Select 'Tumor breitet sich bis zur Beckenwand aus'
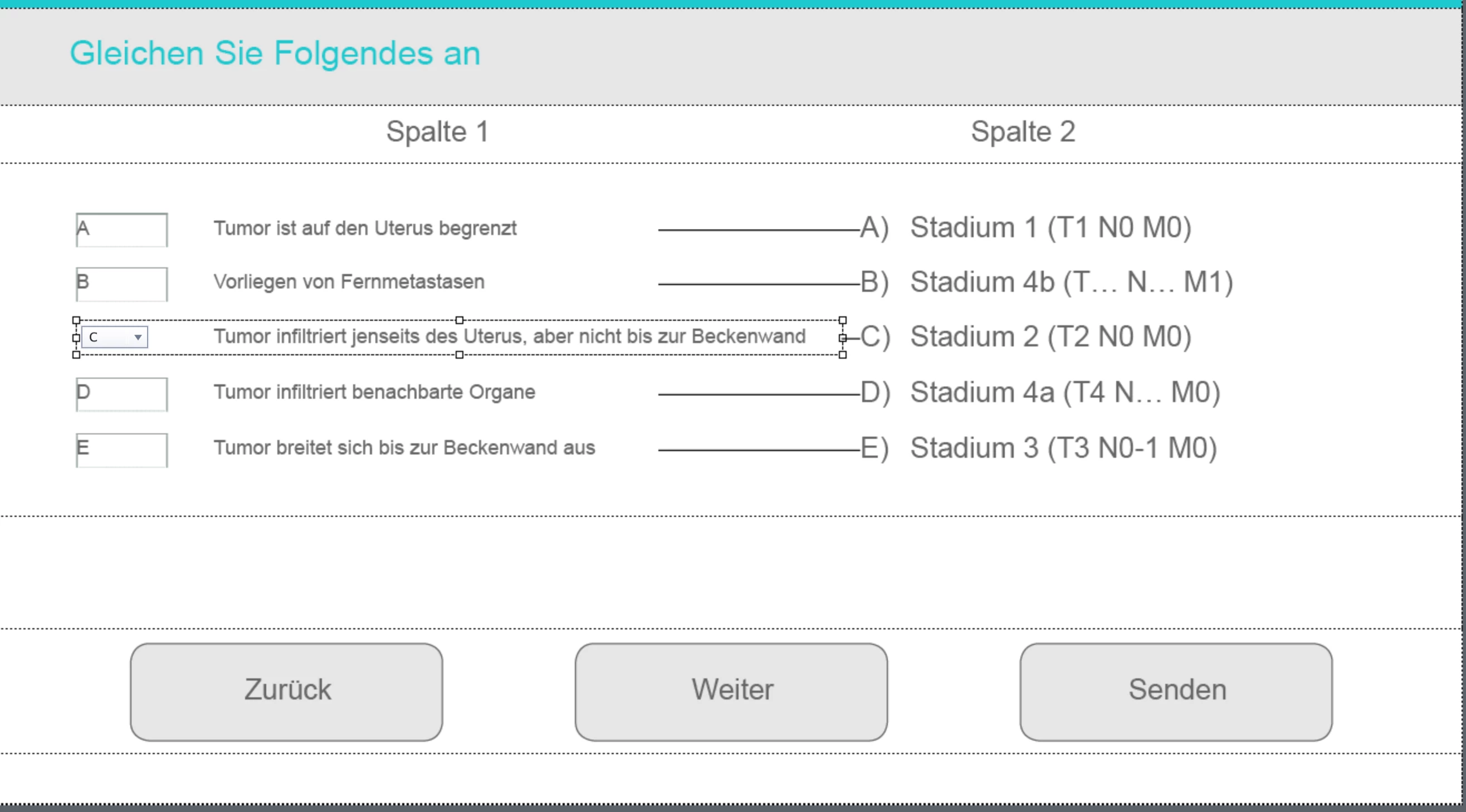Image resolution: width=1466 pixels, height=812 pixels. [404, 448]
